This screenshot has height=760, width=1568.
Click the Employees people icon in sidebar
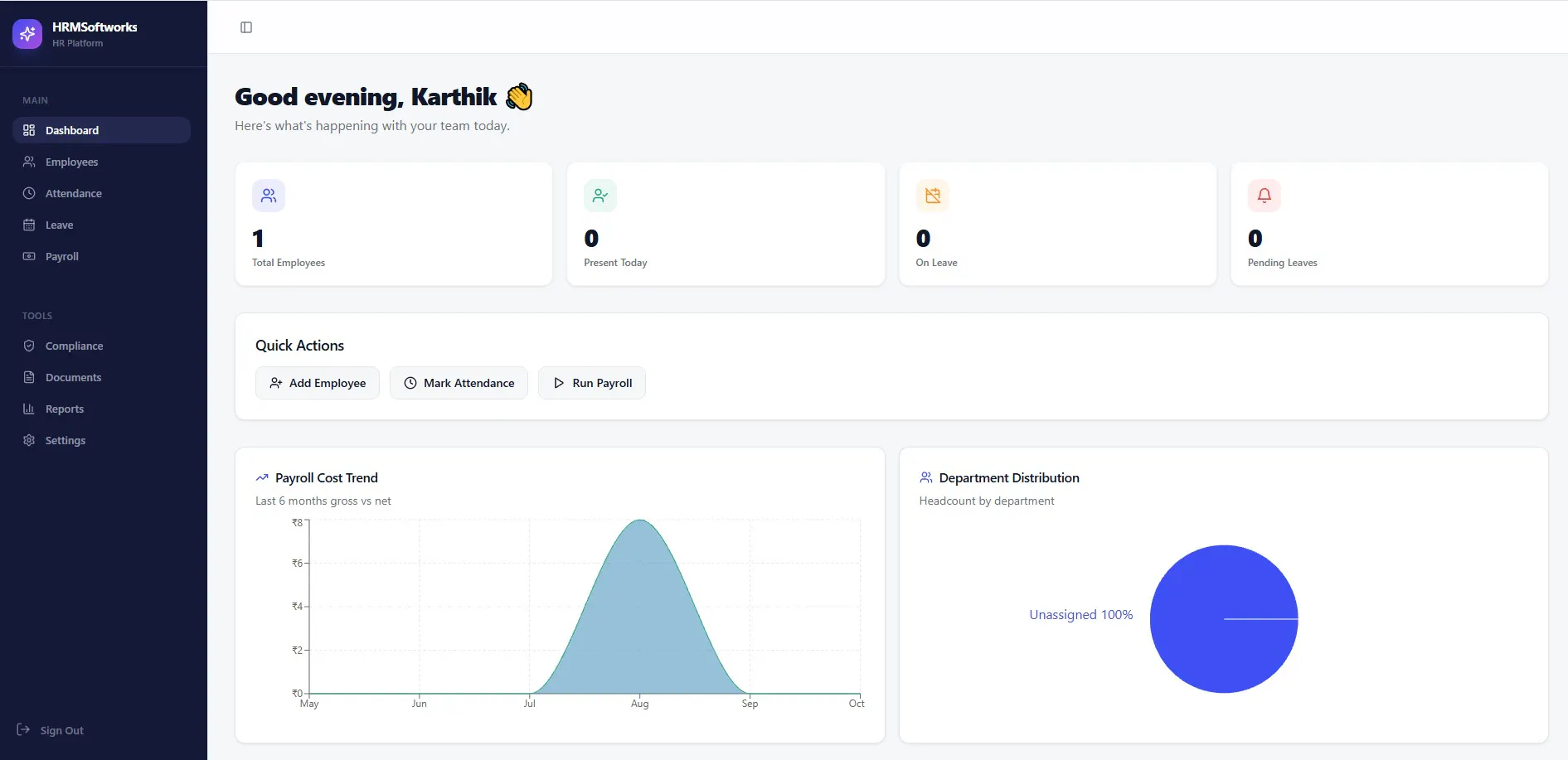pyautogui.click(x=29, y=162)
